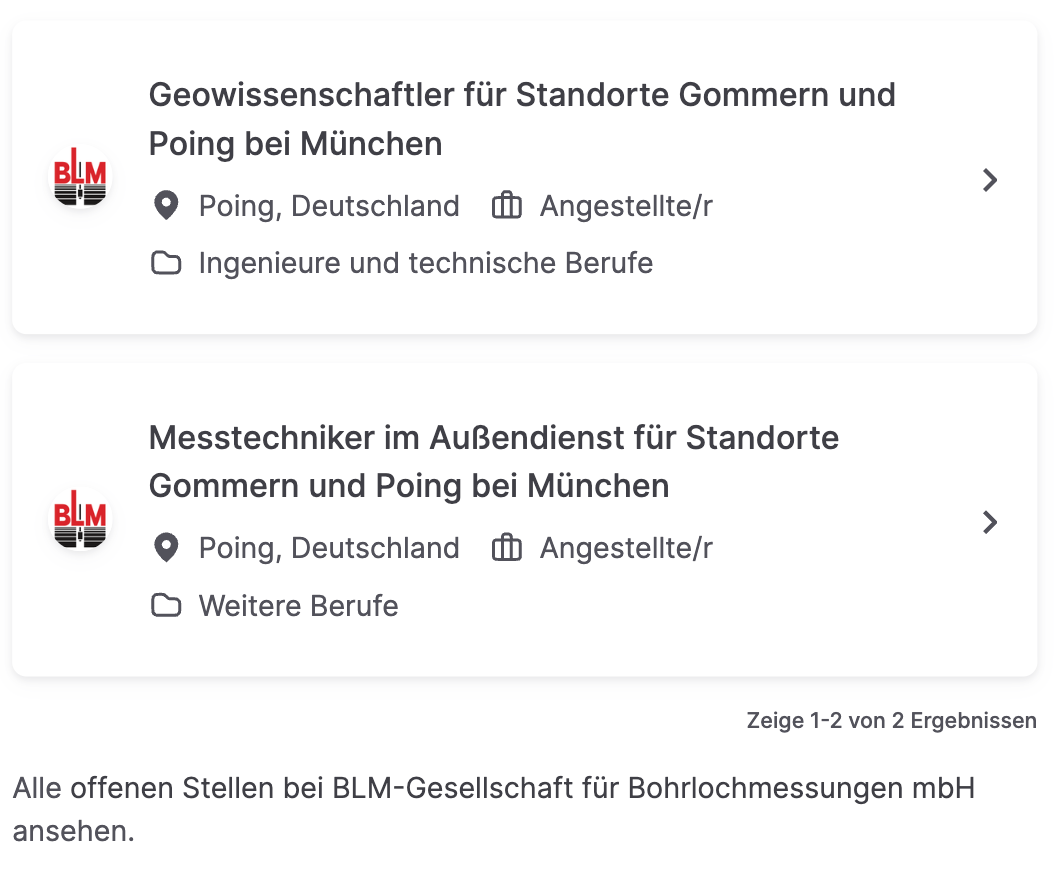
Task: Click Poing, Deutschland in first listing
Action: pos(329,207)
